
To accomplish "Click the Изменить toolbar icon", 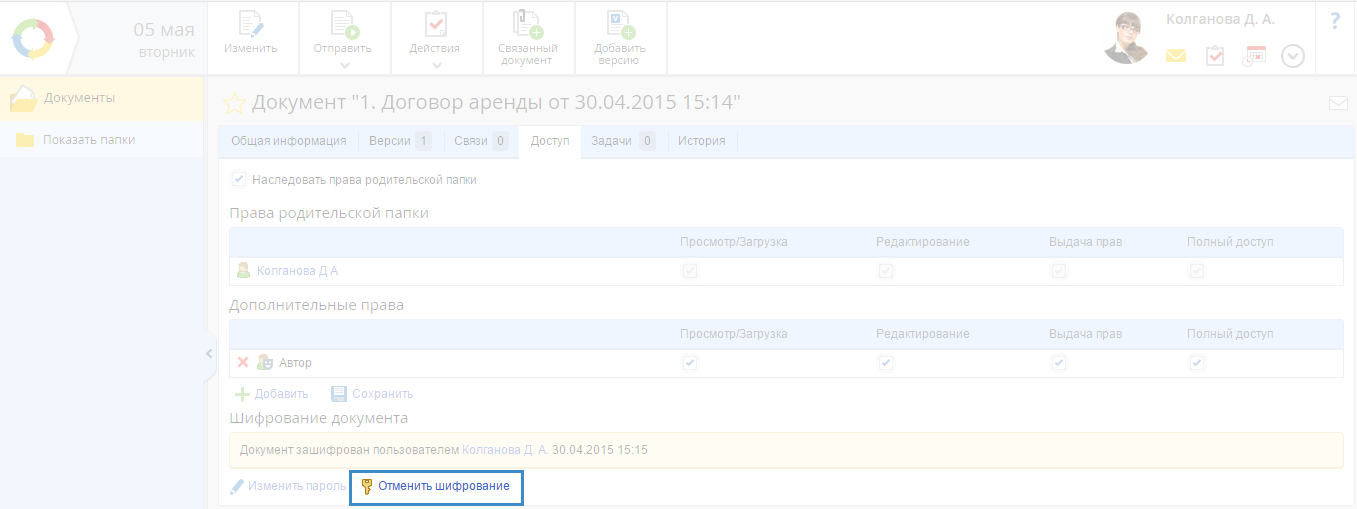I will pos(250,26).
